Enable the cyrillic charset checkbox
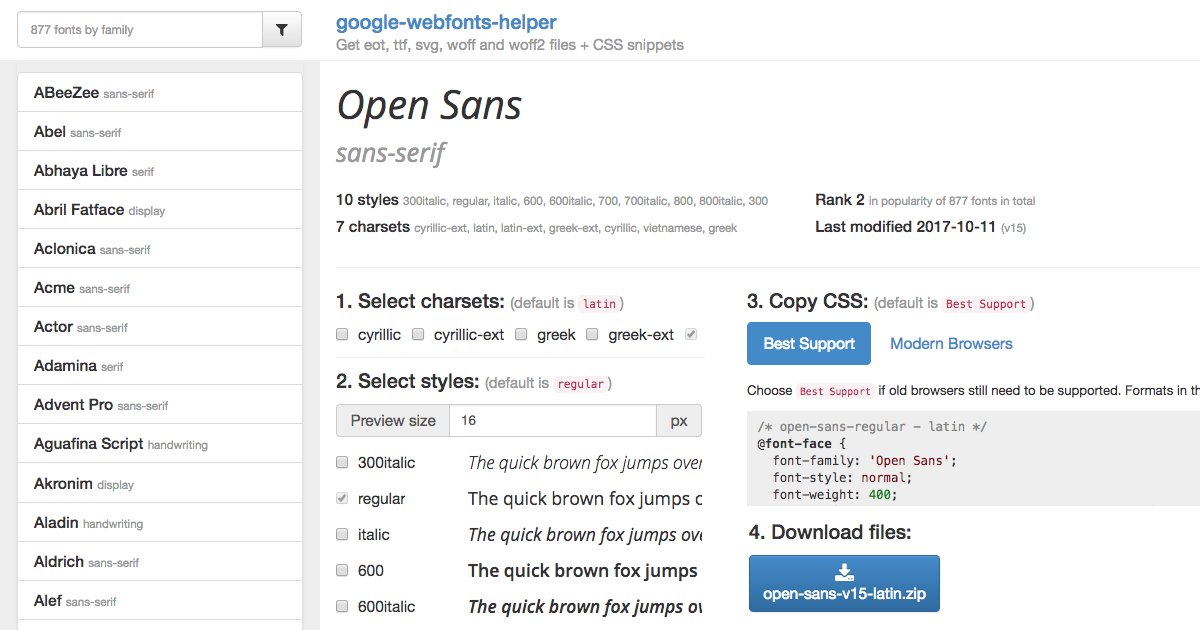This screenshot has width=1200, height=630. (x=342, y=334)
